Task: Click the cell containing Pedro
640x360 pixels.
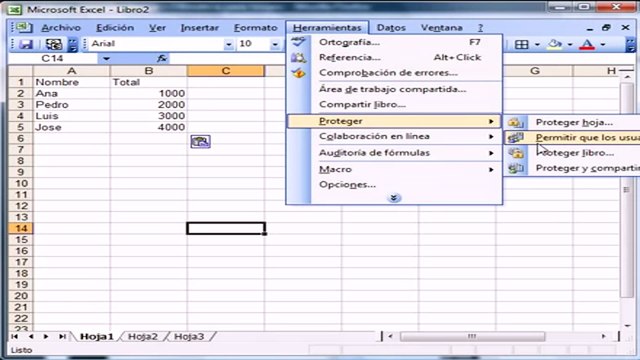Action: tap(72, 105)
